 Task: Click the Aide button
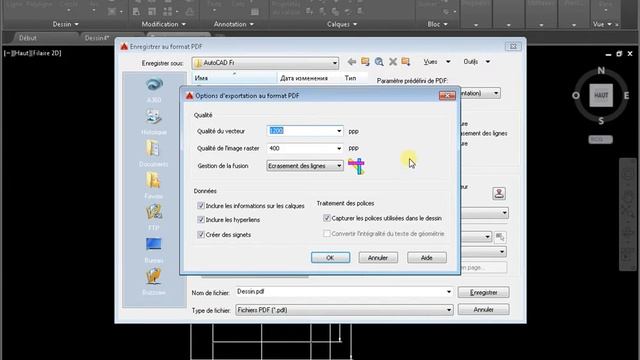pyautogui.click(x=427, y=258)
